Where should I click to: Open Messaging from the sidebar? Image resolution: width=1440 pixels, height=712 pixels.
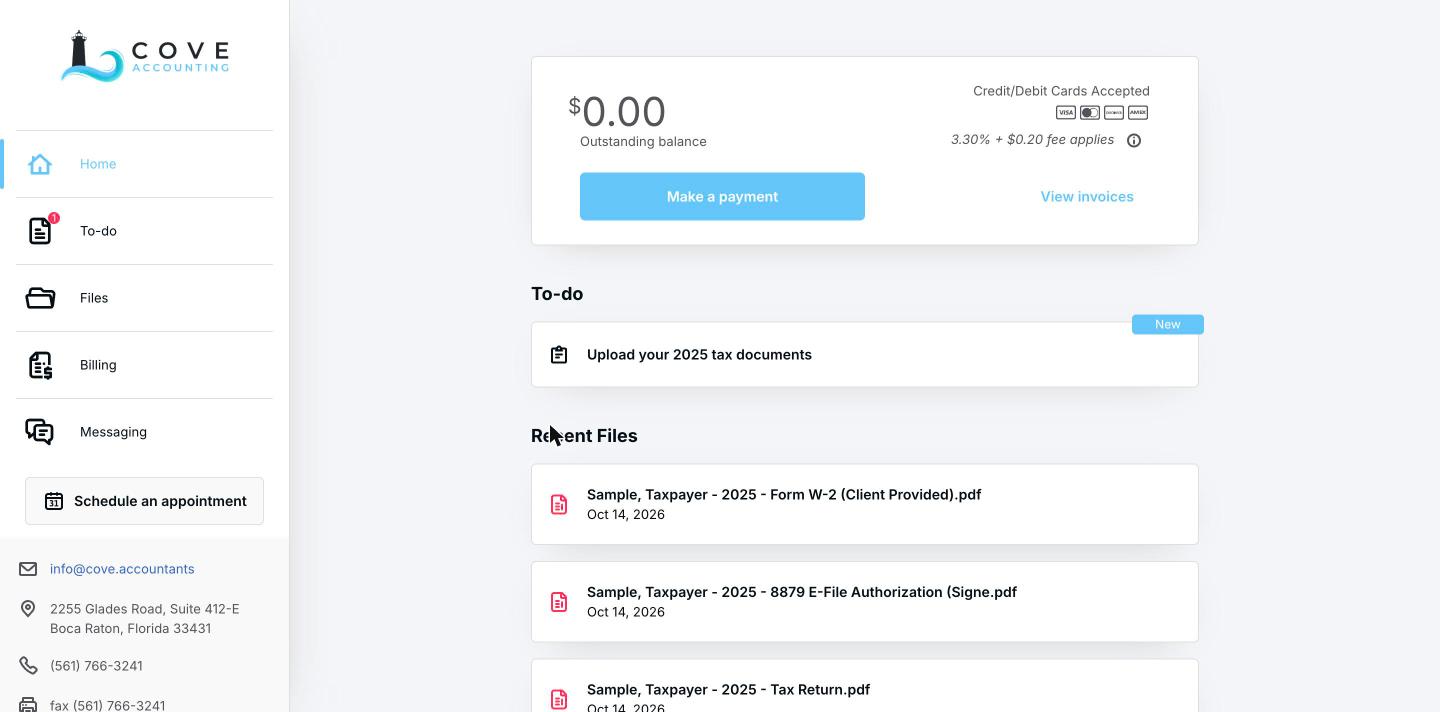click(144, 432)
